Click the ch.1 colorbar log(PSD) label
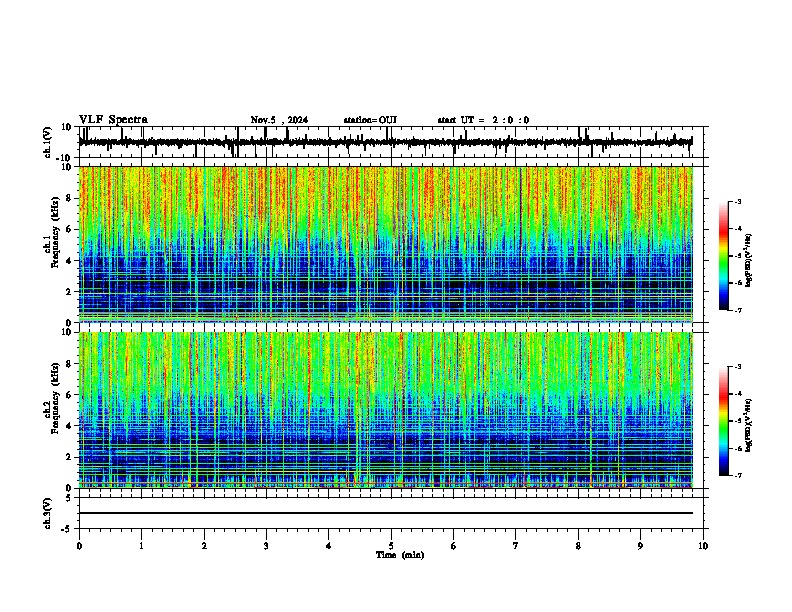This screenshot has width=792, height=612. [748, 260]
